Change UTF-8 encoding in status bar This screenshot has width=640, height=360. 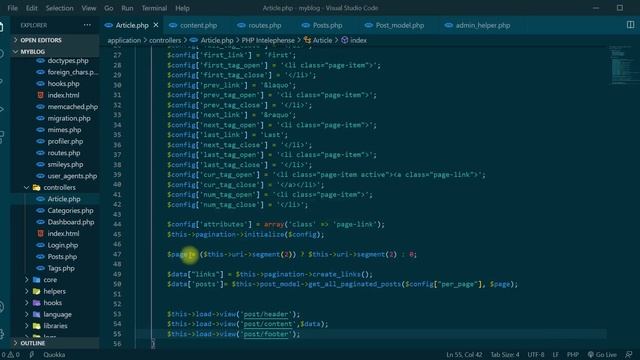point(536,354)
